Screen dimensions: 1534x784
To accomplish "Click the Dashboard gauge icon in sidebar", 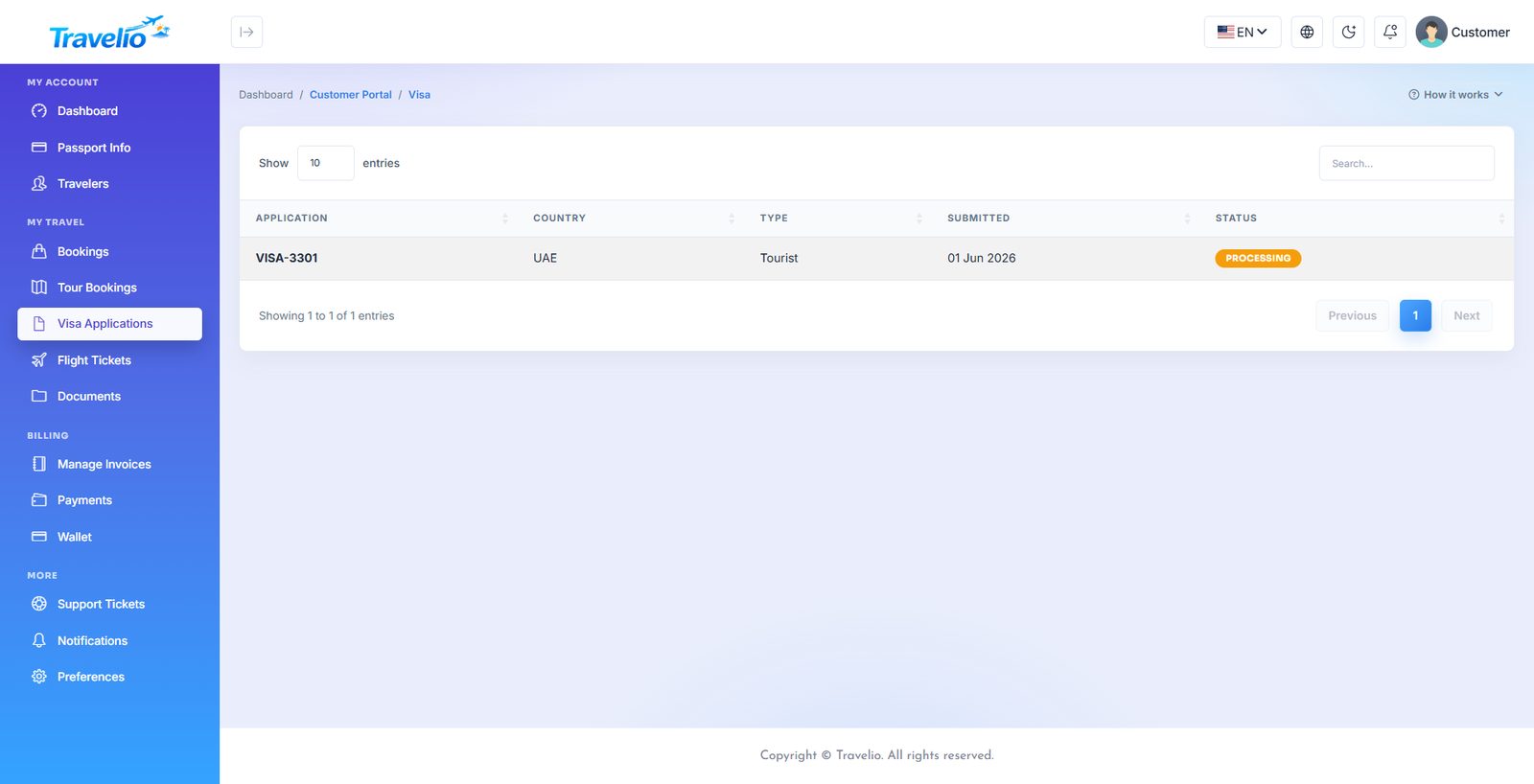I will coord(39,111).
